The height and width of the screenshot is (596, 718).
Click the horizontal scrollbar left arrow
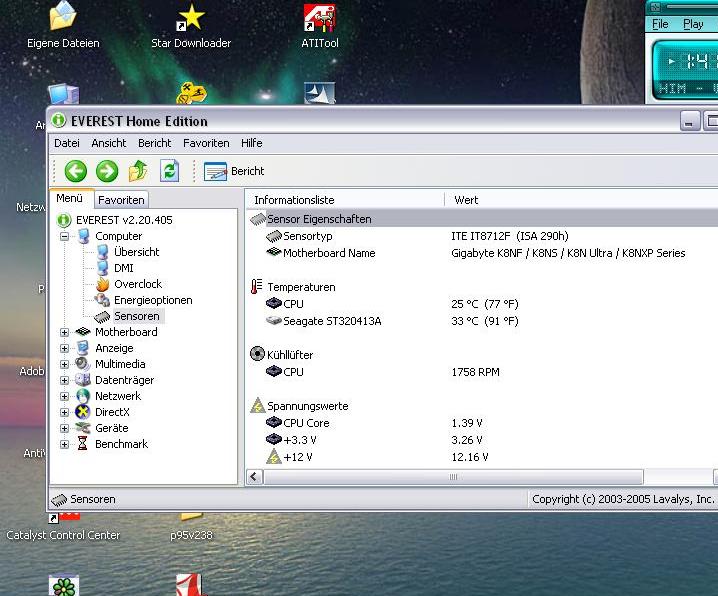click(255, 477)
